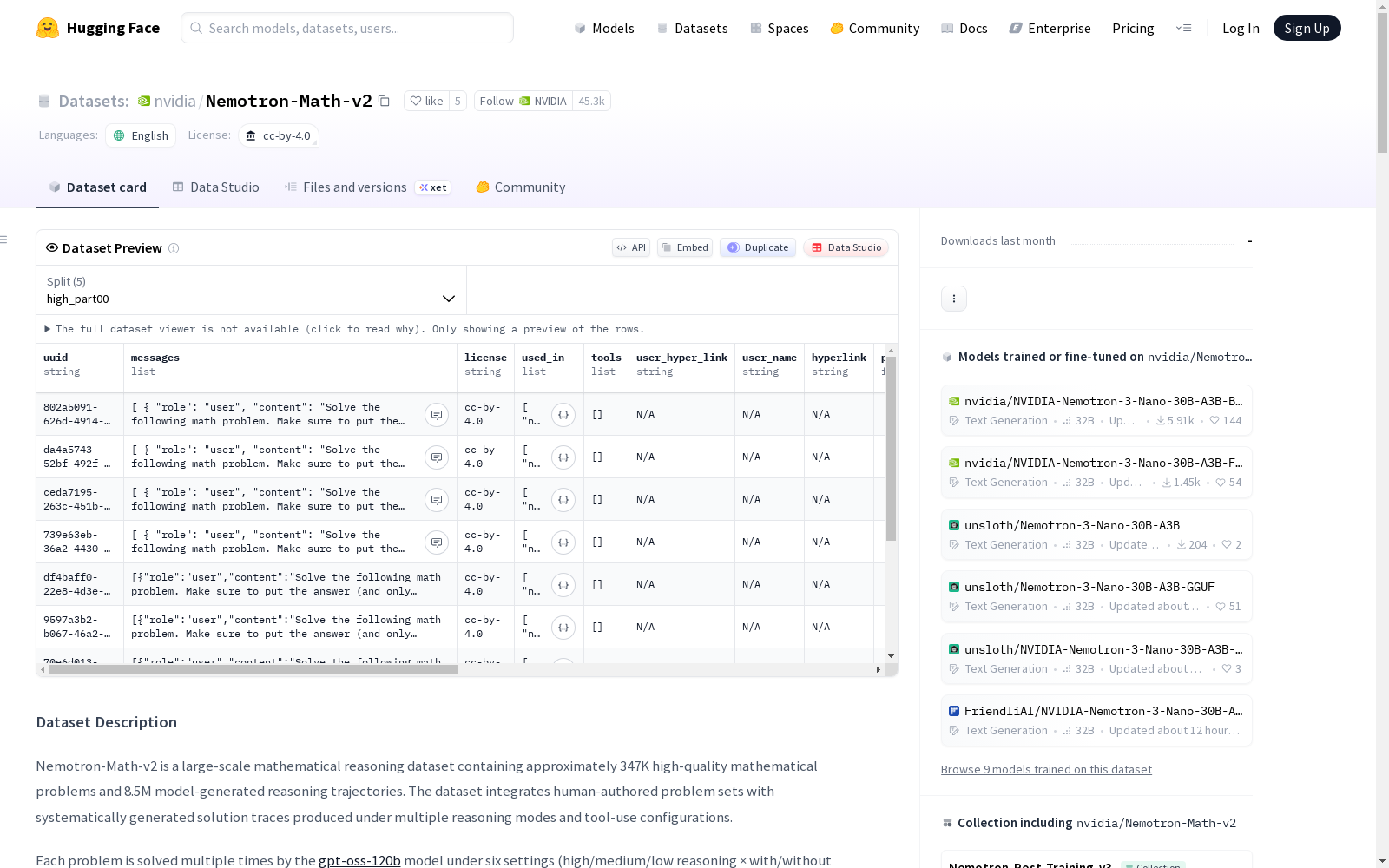
Task: Switch to the Dataset card tab
Action: coord(97,187)
